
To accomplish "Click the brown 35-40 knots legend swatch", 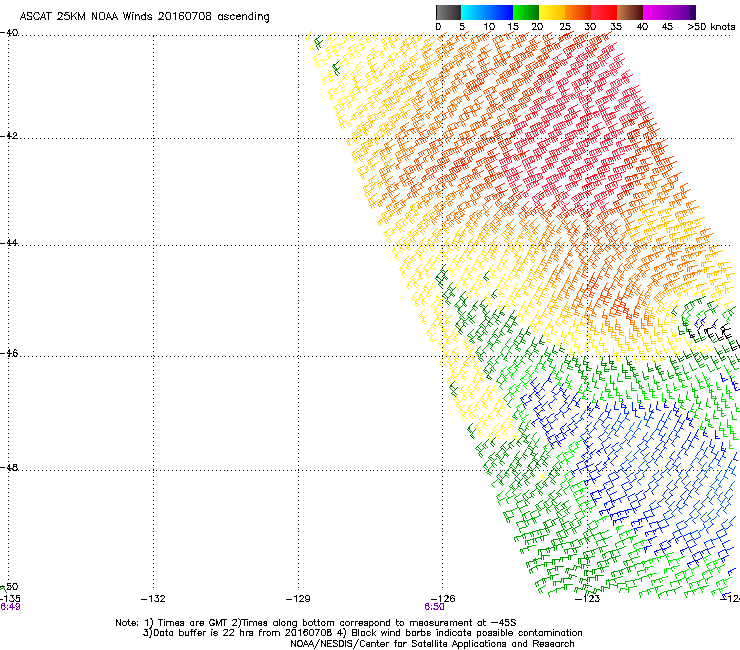I will (630, 12).
